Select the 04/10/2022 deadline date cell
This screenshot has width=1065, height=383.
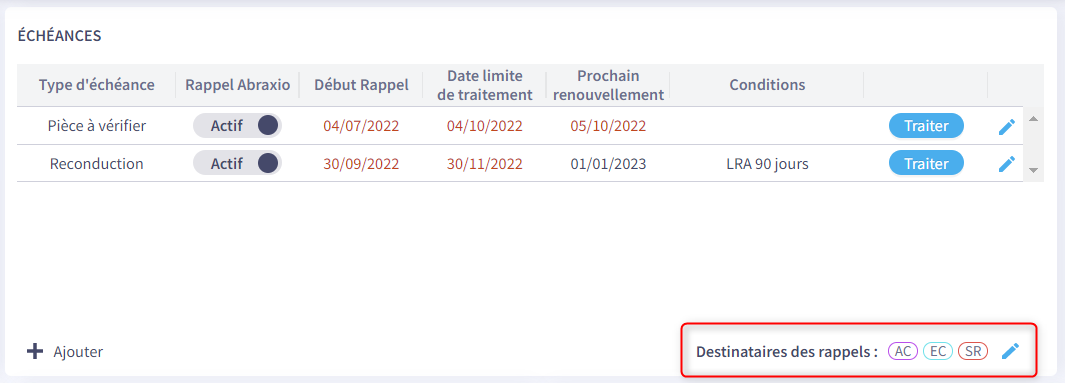coord(485,126)
